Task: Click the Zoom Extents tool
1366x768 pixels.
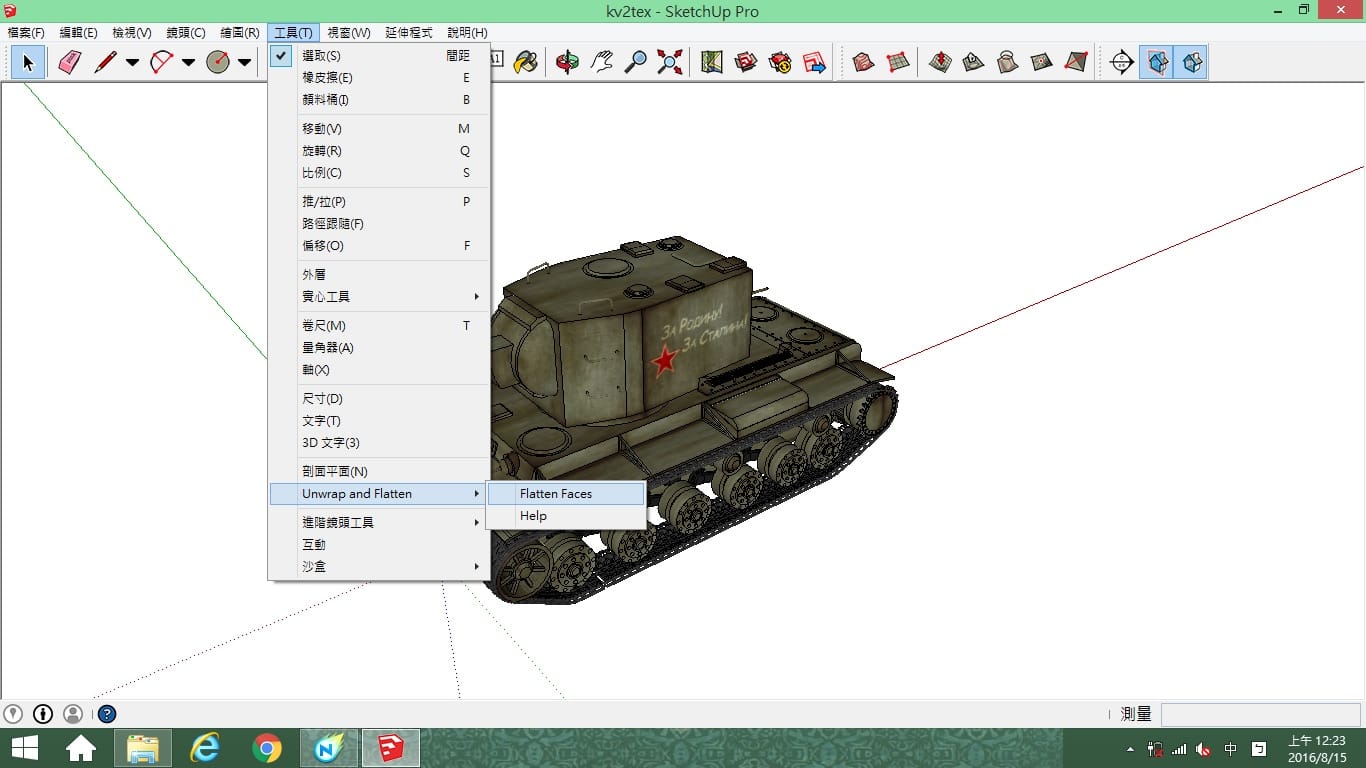Action: point(670,62)
